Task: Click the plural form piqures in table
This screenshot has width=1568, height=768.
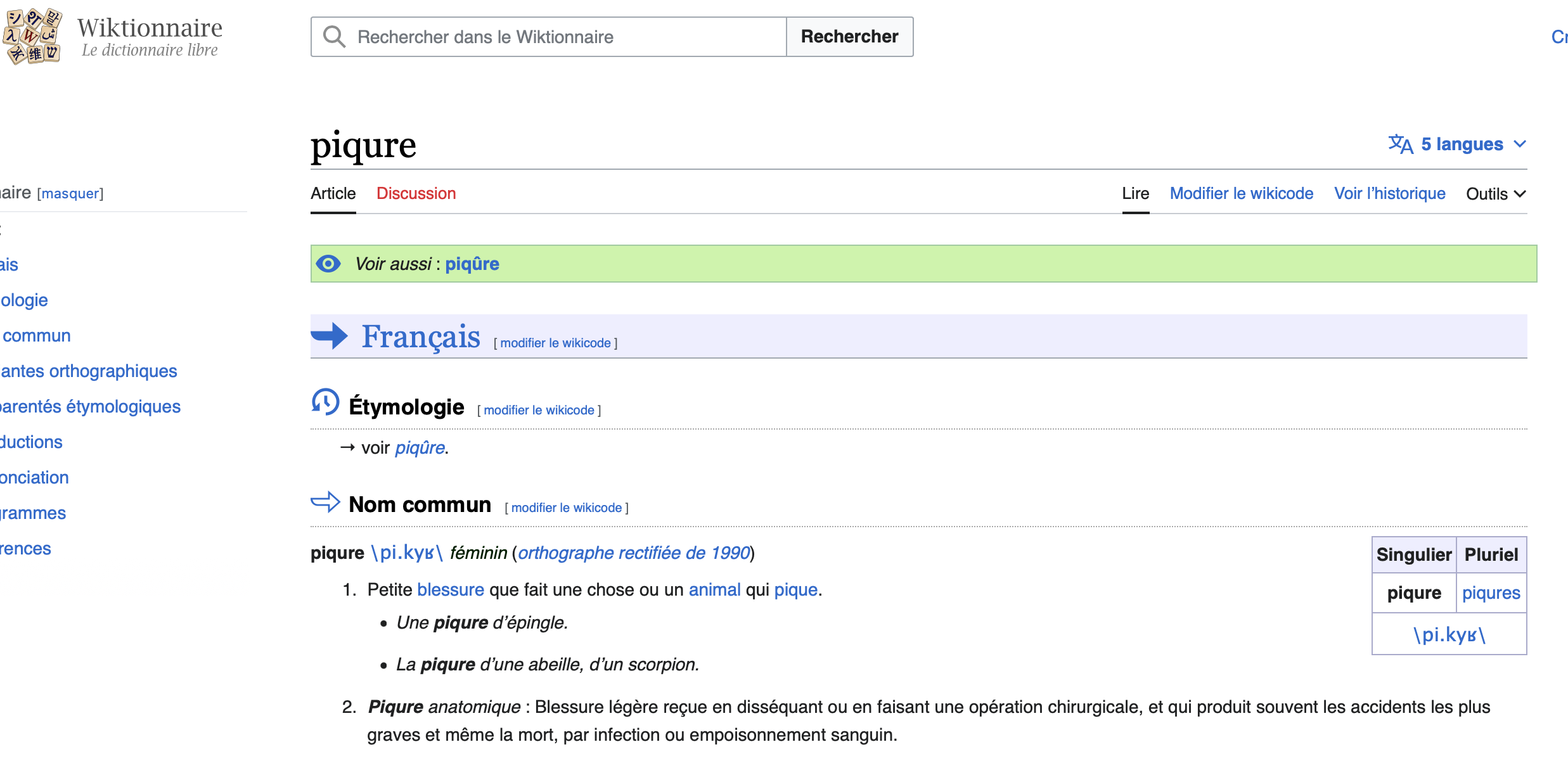Action: (1491, 592)
